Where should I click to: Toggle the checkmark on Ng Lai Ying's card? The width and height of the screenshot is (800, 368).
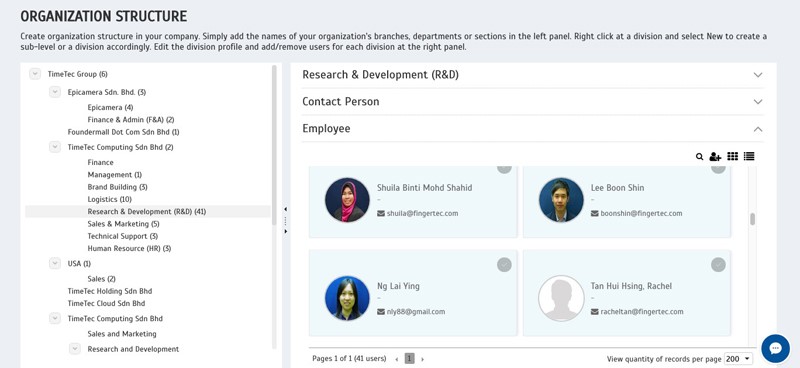[x=504, y=264]
